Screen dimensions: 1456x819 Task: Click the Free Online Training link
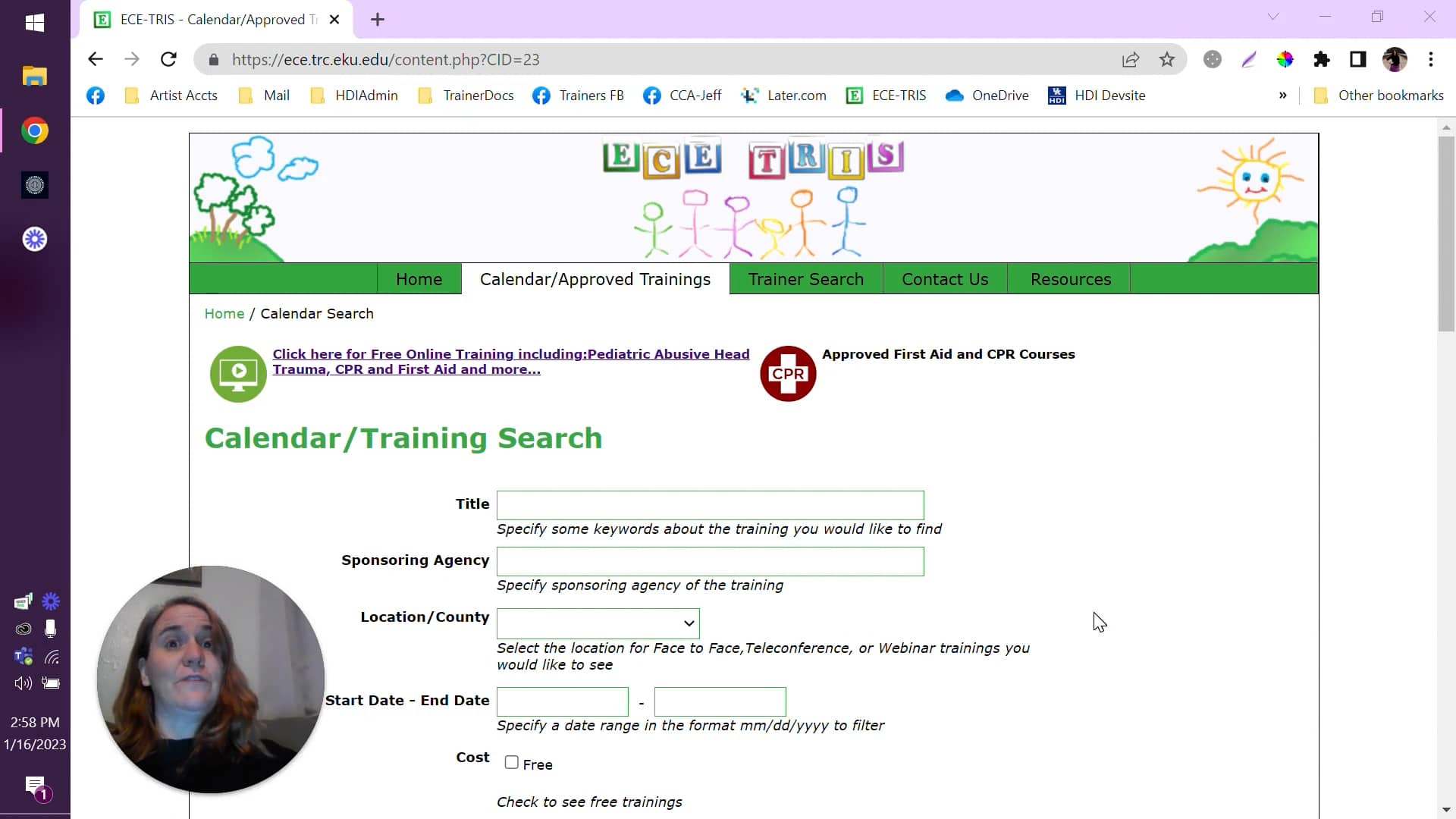click(x=510, y=362)
